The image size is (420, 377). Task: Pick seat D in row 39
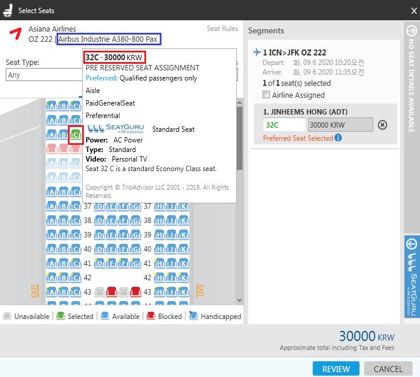coord(99,235)
